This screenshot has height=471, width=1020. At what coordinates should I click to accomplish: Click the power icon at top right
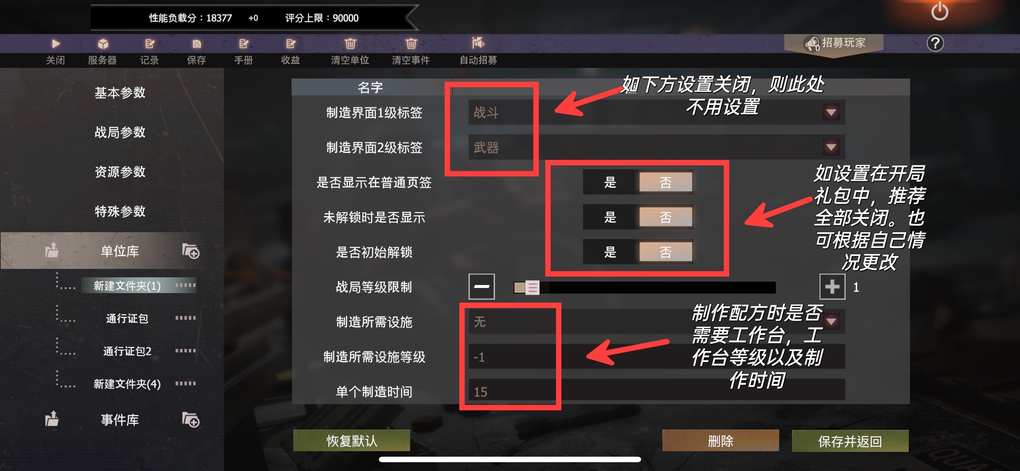[x=940, y=11]
